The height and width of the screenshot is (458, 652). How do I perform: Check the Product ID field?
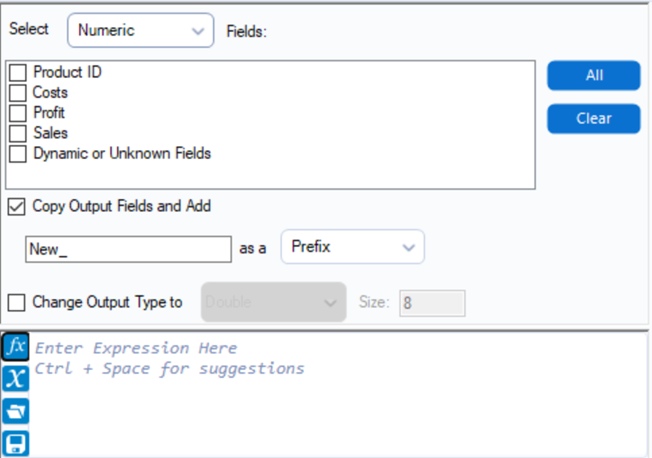(x=18, y=73)
